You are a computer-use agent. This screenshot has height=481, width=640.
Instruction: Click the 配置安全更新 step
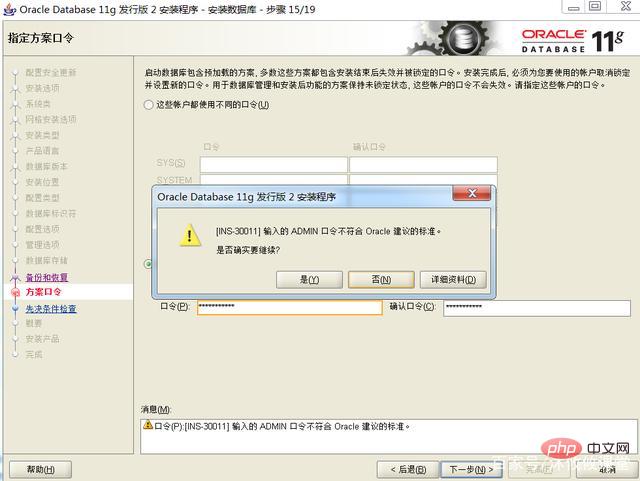(x=51, y=73)
